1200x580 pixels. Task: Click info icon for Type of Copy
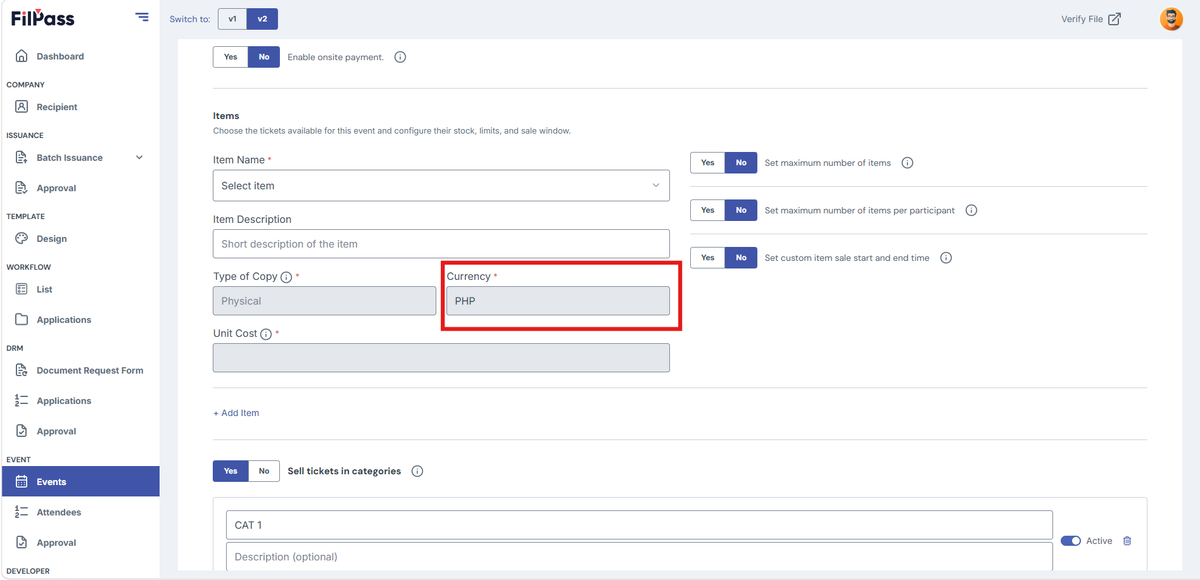tap(286, 277)
